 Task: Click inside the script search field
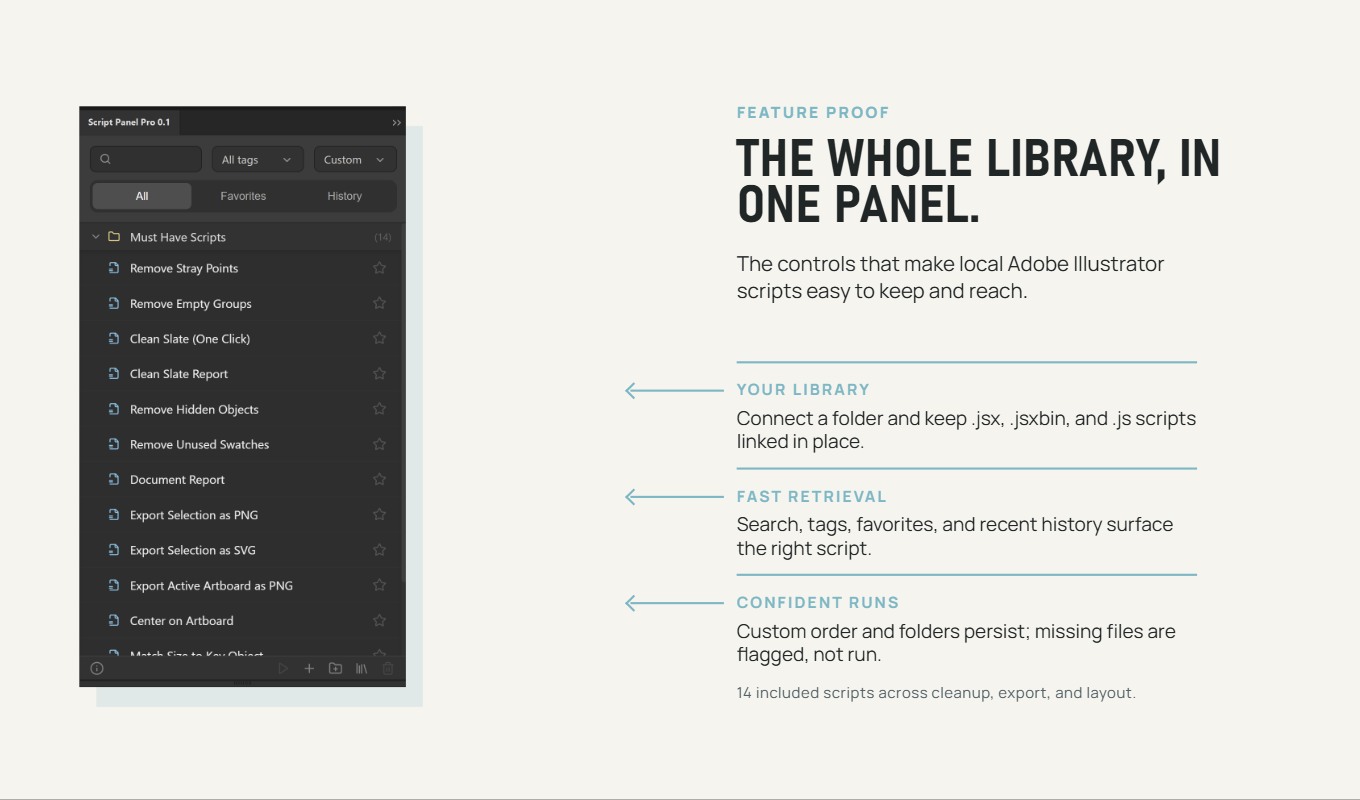(x=146, y=159)
